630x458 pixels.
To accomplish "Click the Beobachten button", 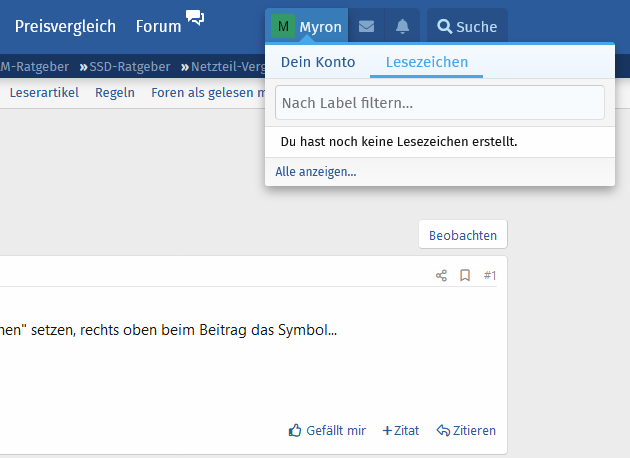I will pos(463,235).
